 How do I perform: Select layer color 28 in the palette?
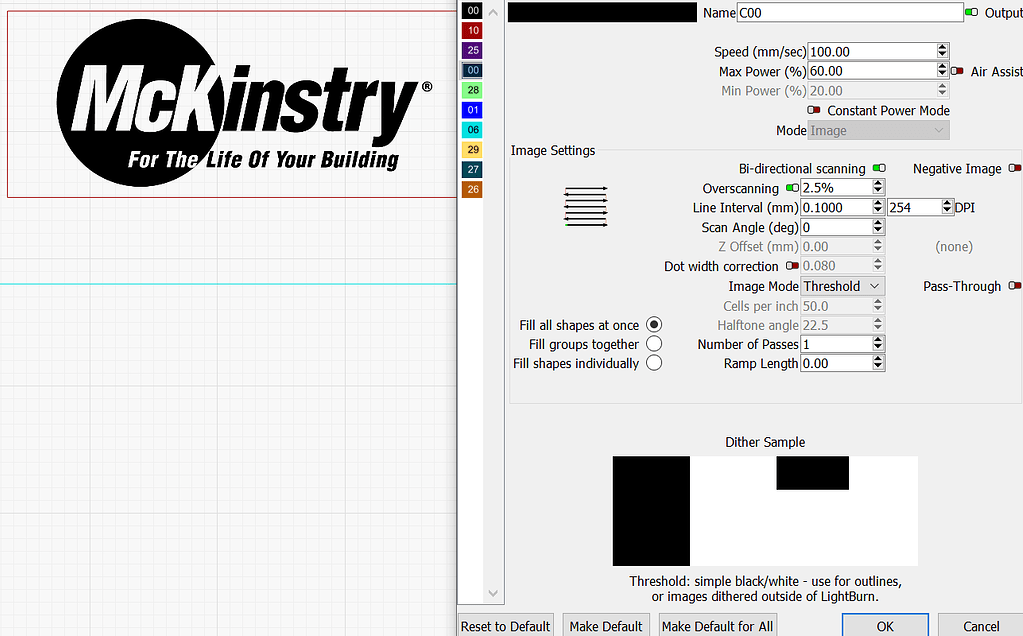(x=471, y=89)
